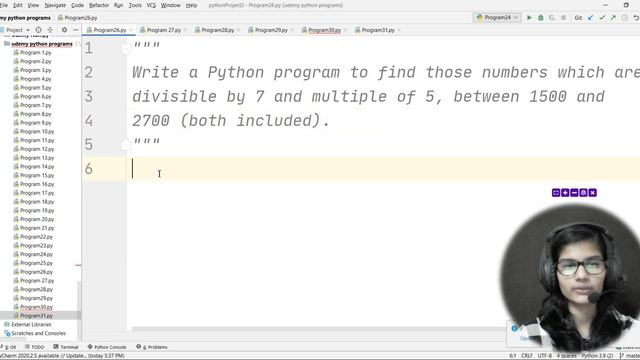Open the File menu
Image resolution: width=640 pixels, height=360 pixels.
coord(4,5)
